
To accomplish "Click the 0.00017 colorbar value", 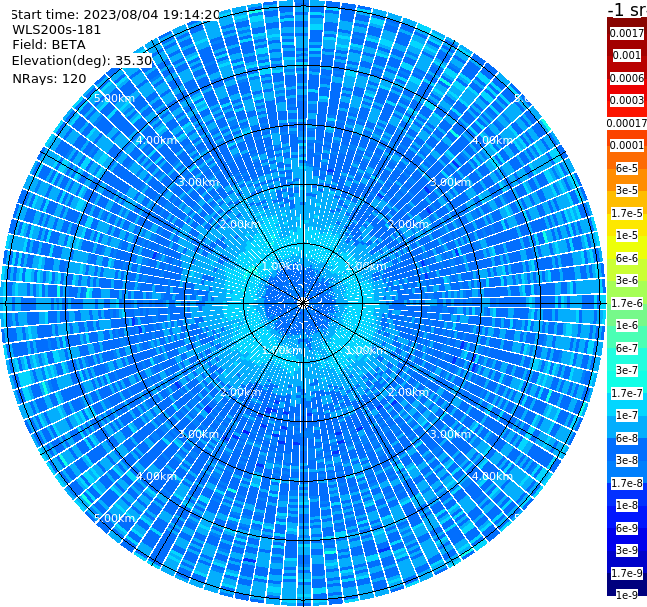I will click(x=627, y=123).
